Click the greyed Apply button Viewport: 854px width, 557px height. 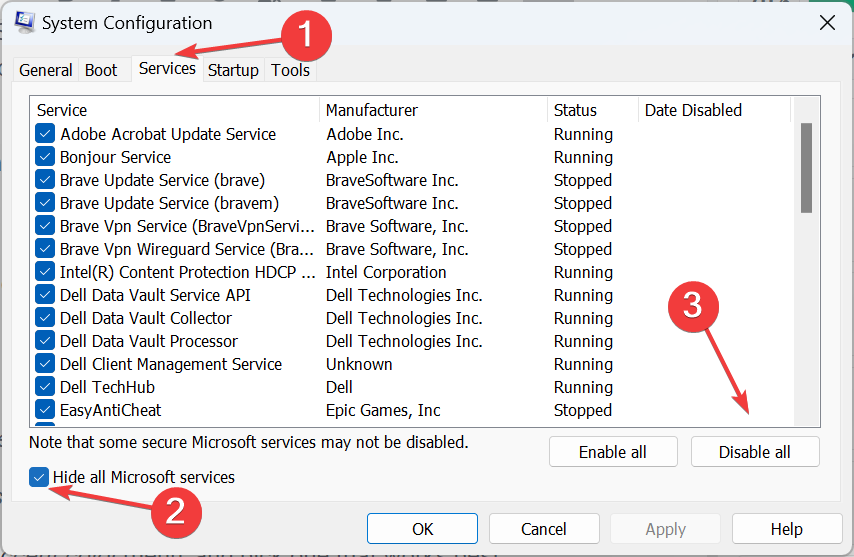[666, 529]
